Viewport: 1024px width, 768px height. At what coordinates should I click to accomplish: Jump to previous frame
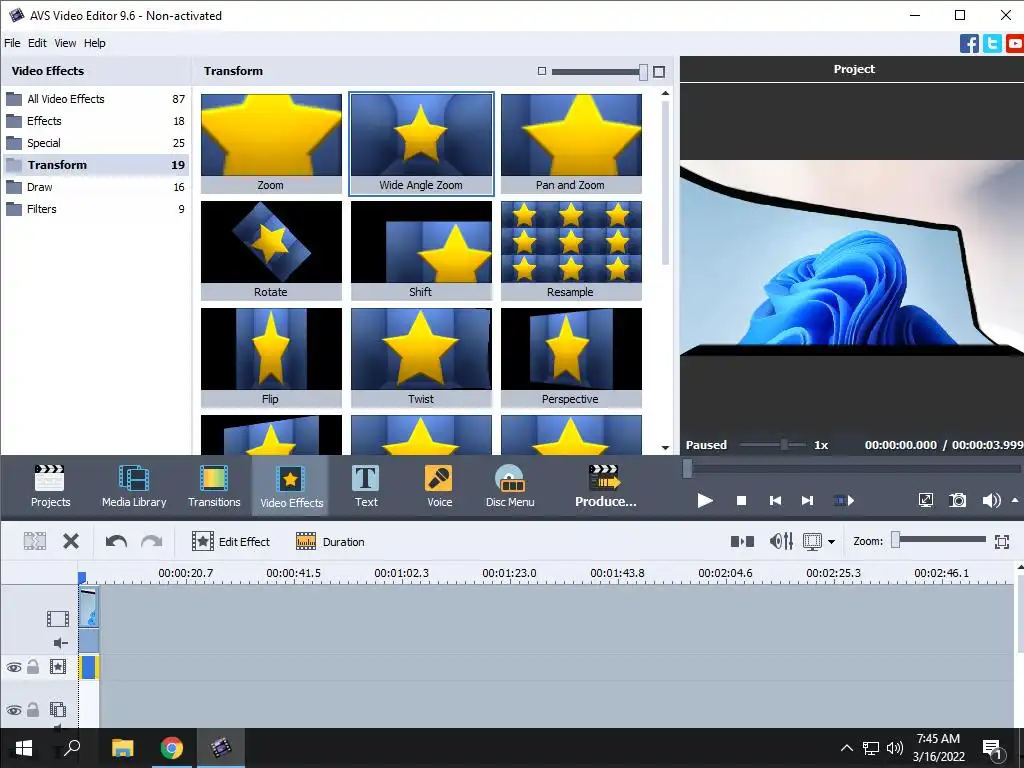(775, 500)
